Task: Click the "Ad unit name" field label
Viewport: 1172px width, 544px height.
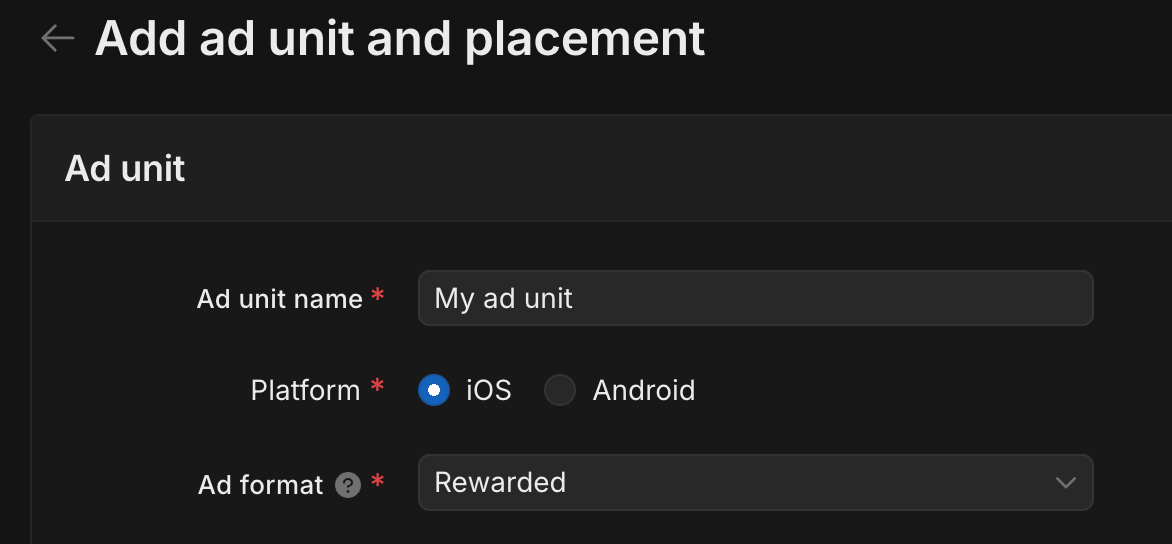Action: (279, 299)
